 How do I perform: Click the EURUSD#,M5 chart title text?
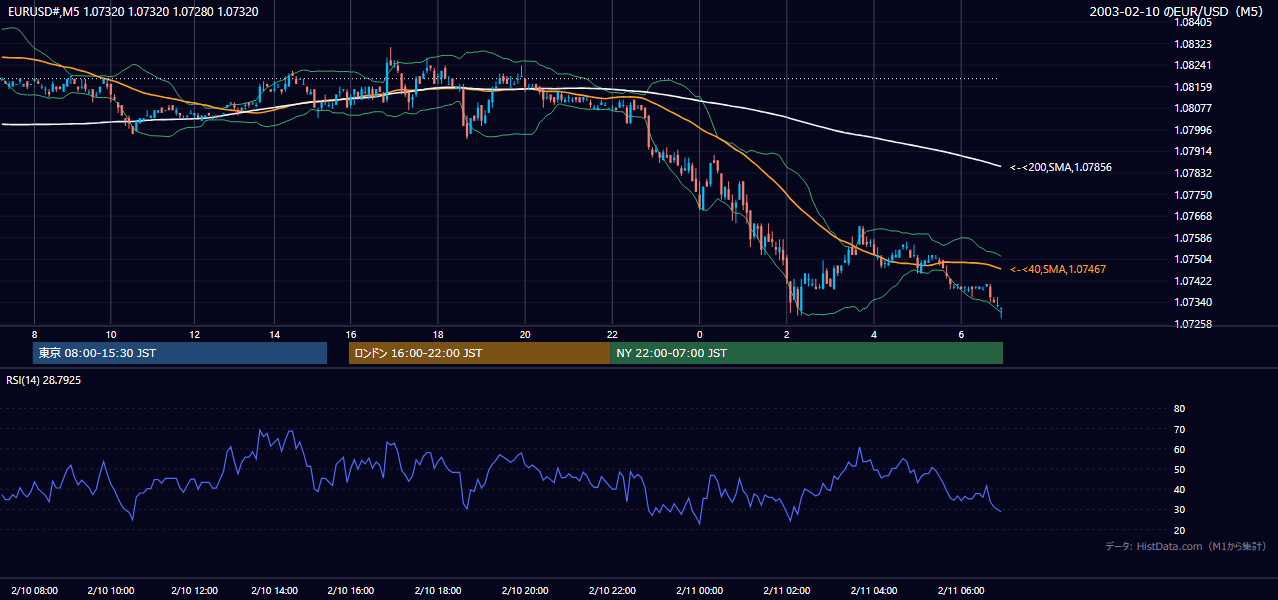[132, 11]
